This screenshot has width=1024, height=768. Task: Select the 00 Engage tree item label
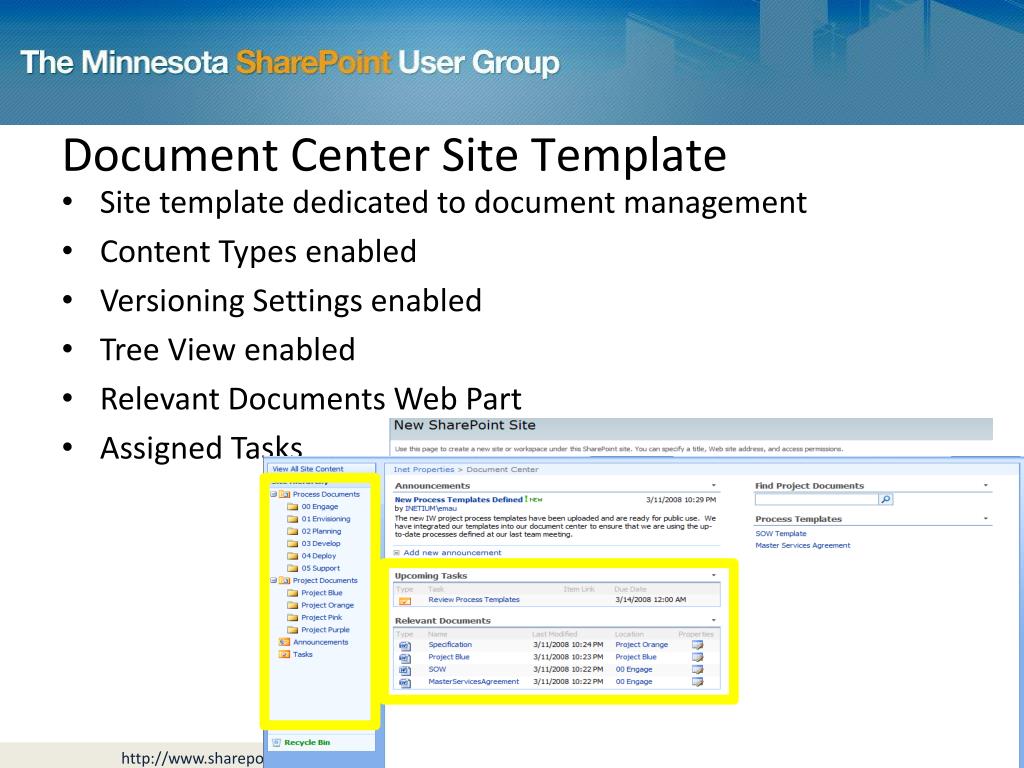coord(319,507)
